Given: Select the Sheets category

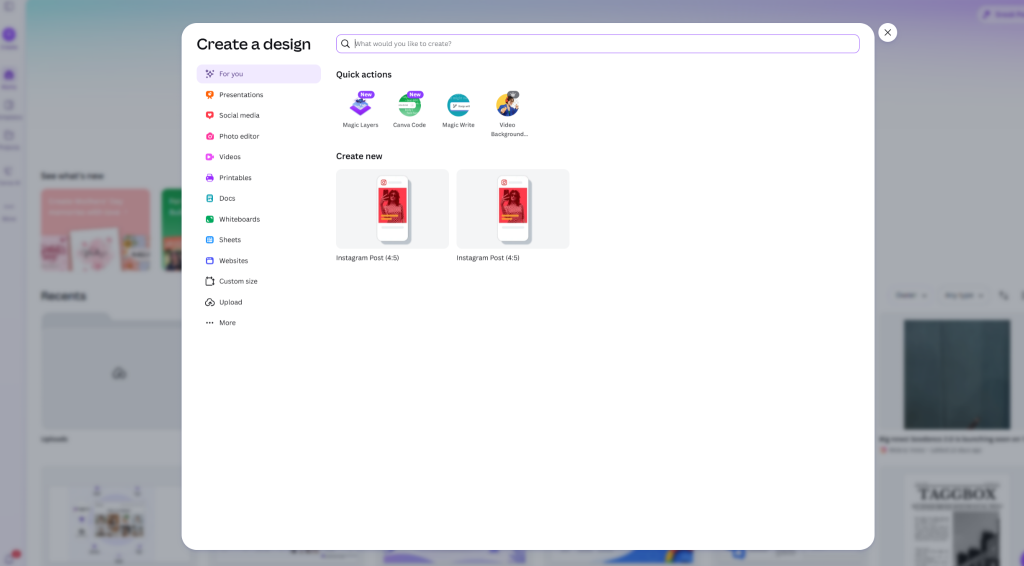Looking at the screenshot, I should [x=259, y=240].
